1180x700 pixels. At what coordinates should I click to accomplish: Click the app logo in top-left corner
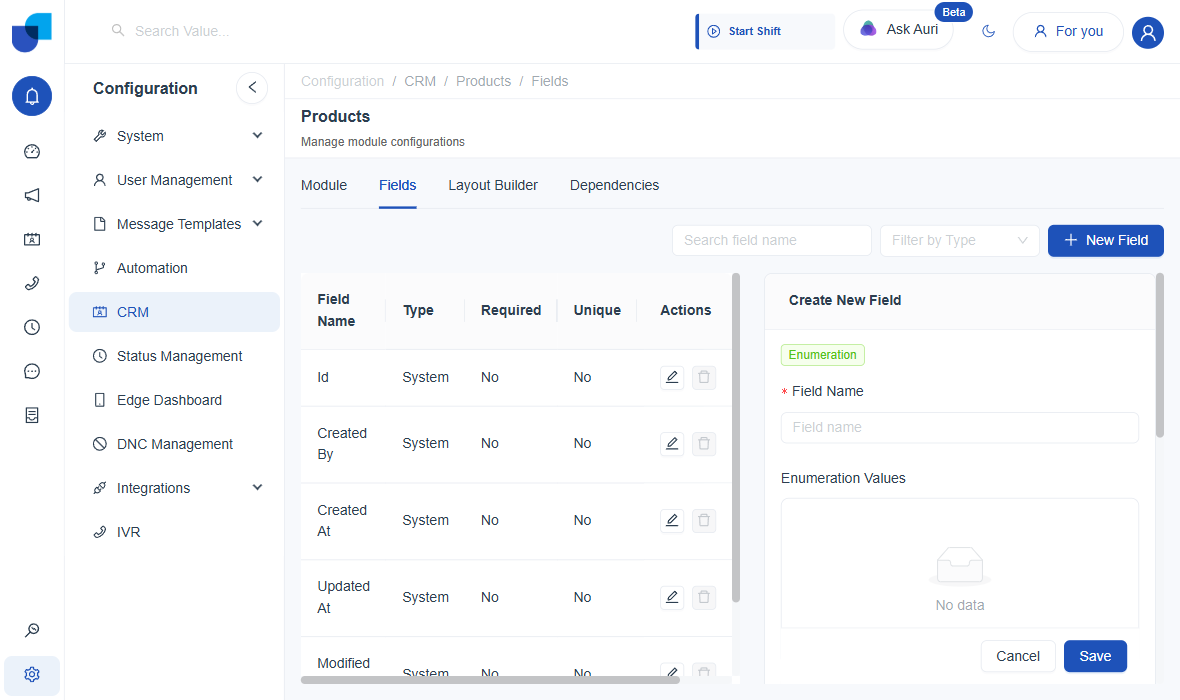tap(32, 32)
